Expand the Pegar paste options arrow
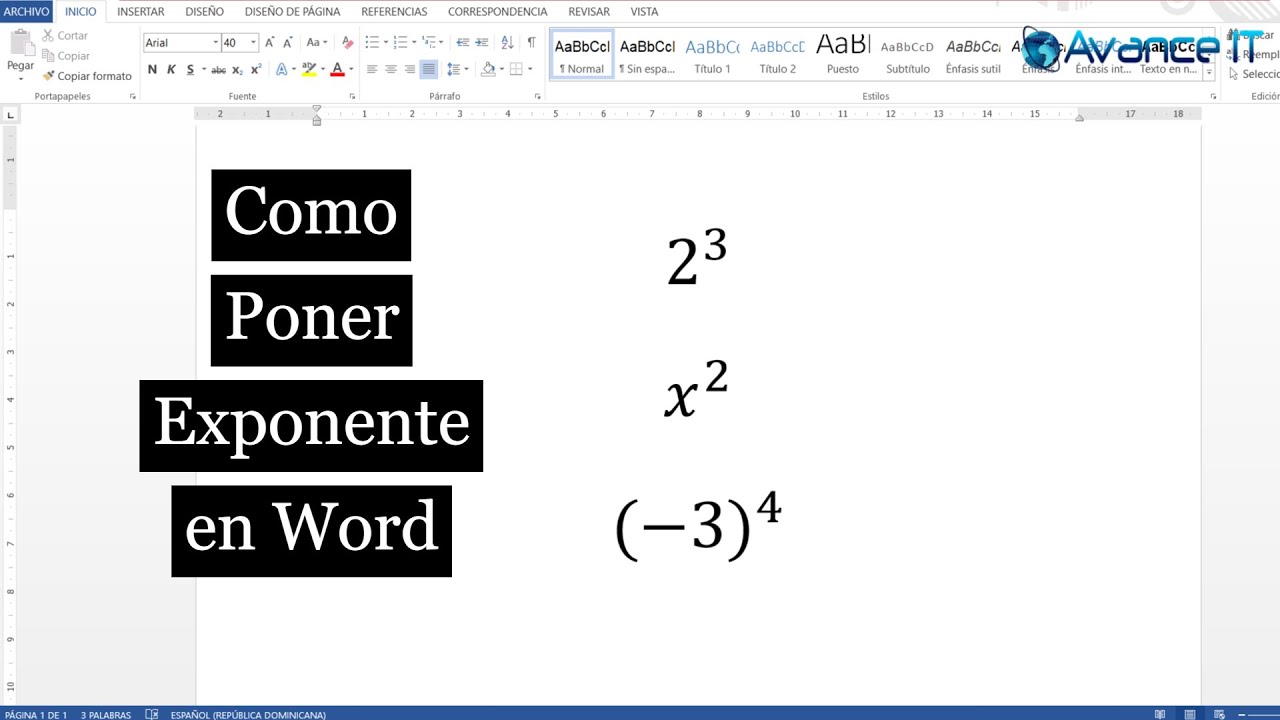The image size is (1280, 720). [x=20, y=77]
